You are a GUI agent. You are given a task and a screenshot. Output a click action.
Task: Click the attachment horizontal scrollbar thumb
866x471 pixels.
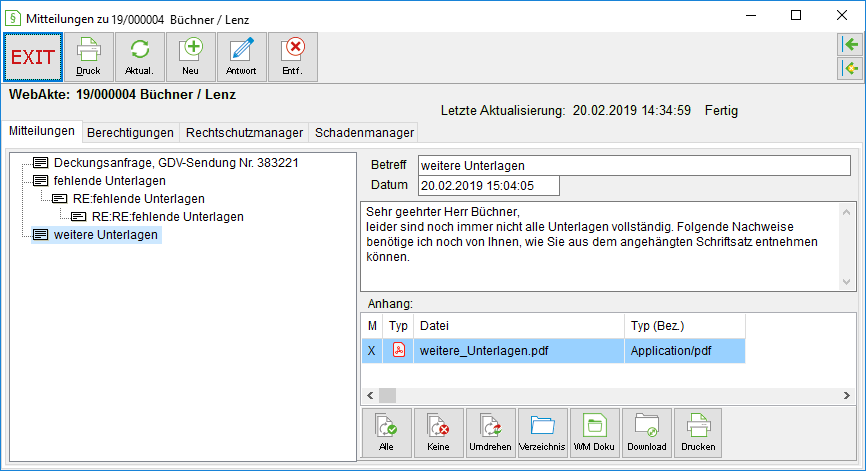(387, 395)
